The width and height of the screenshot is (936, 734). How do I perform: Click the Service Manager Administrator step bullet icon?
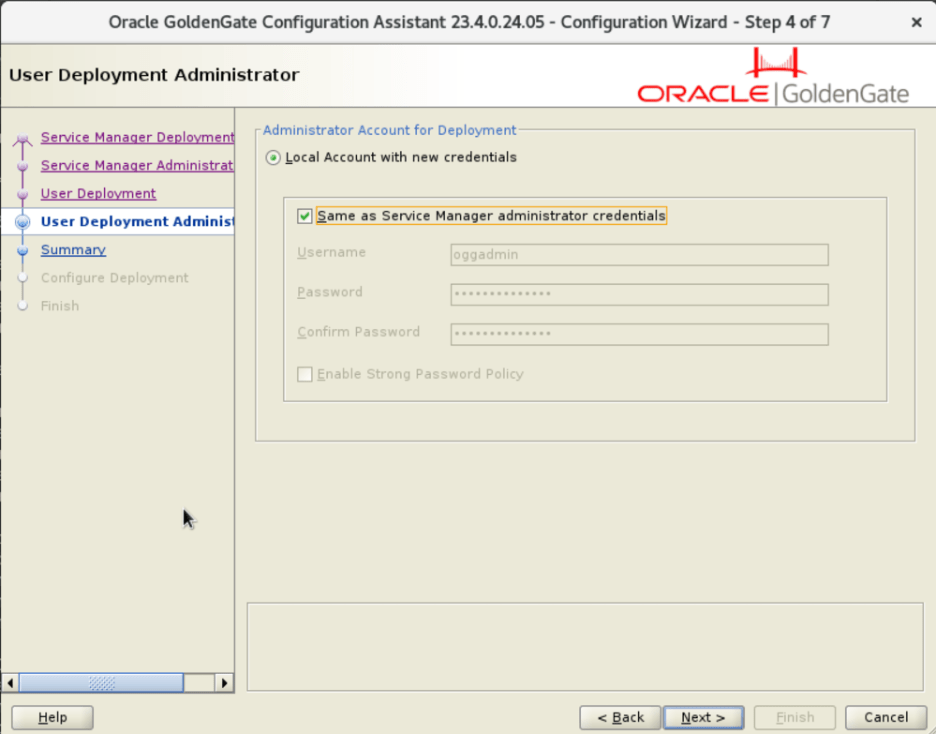pyautogui.click(x=23, y=166)
